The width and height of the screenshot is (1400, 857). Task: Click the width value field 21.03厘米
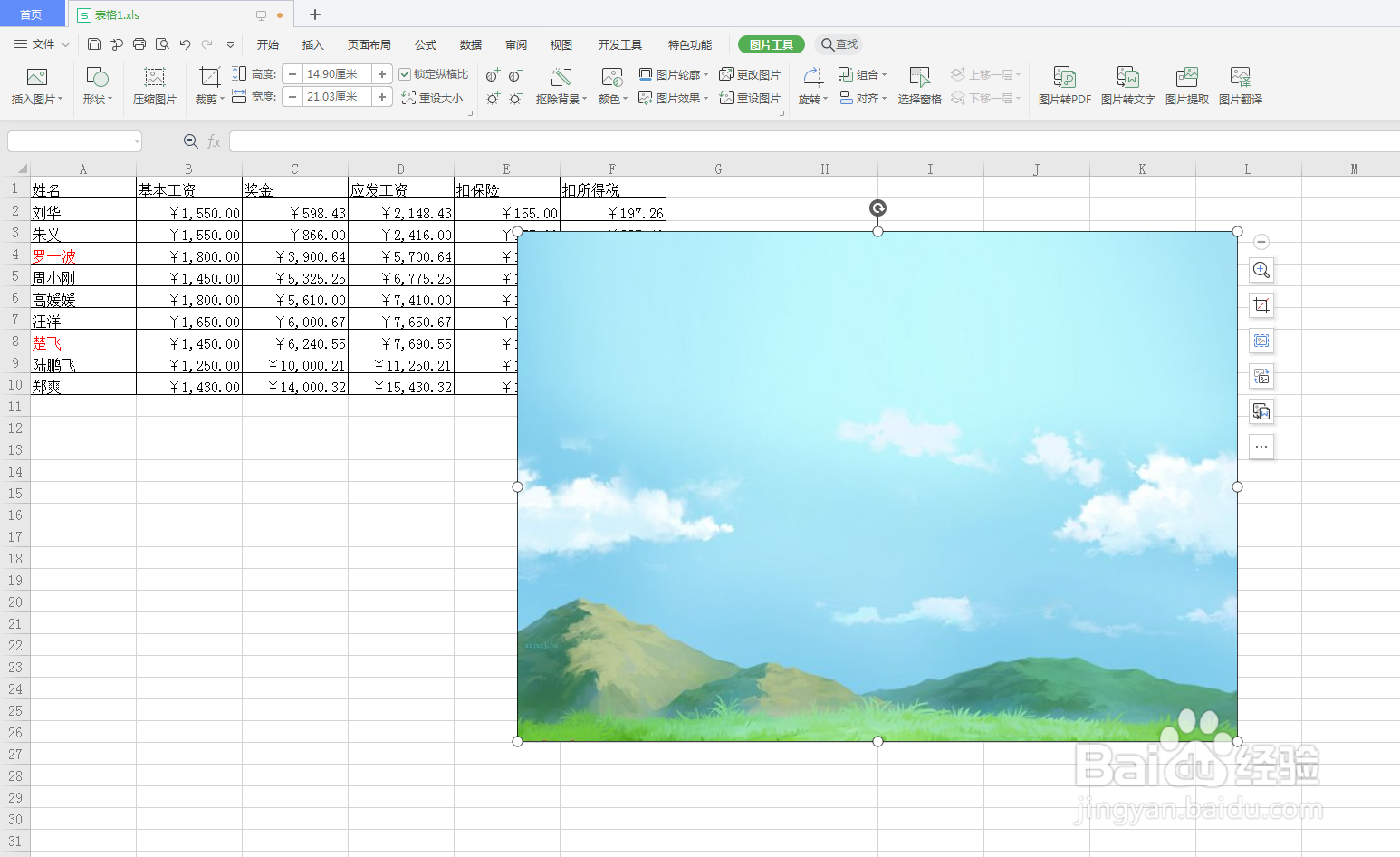[x=337, y=97]
